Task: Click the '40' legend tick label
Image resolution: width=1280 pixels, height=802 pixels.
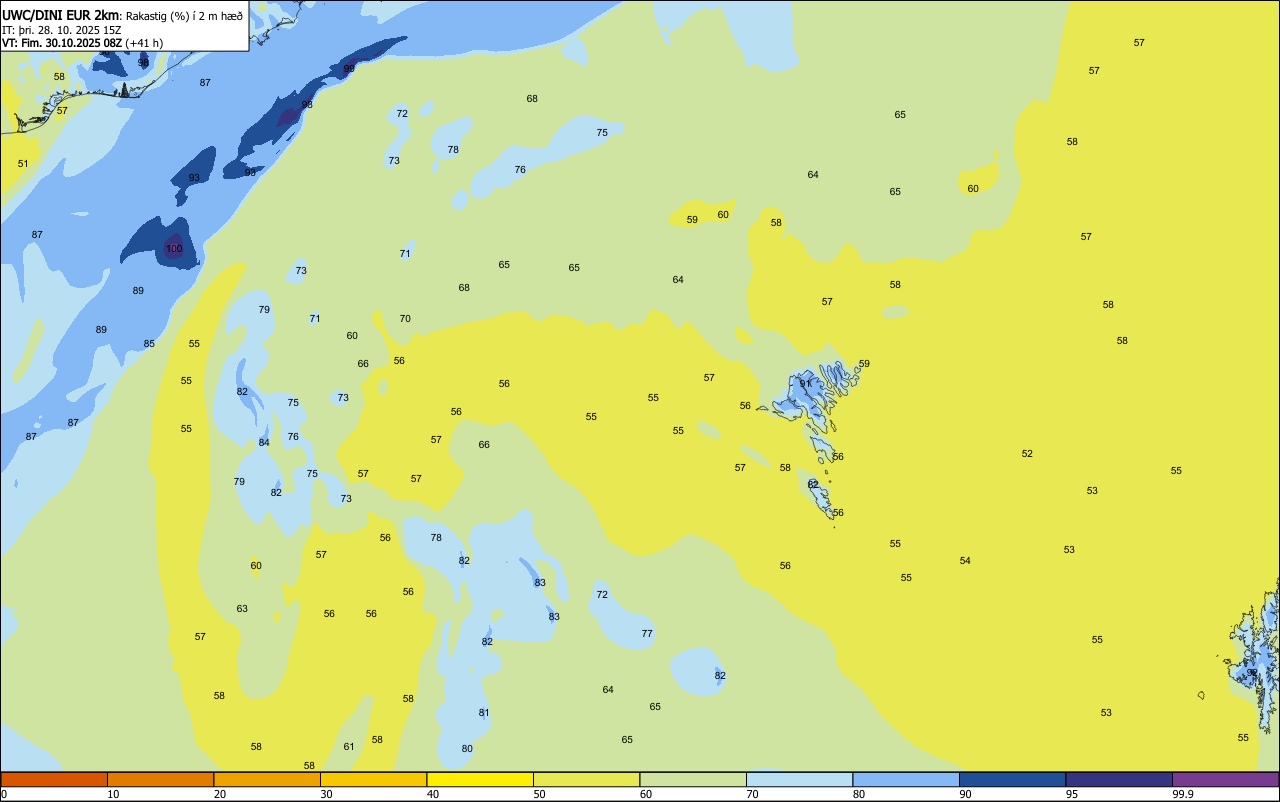Action: [x=433, y=794]
